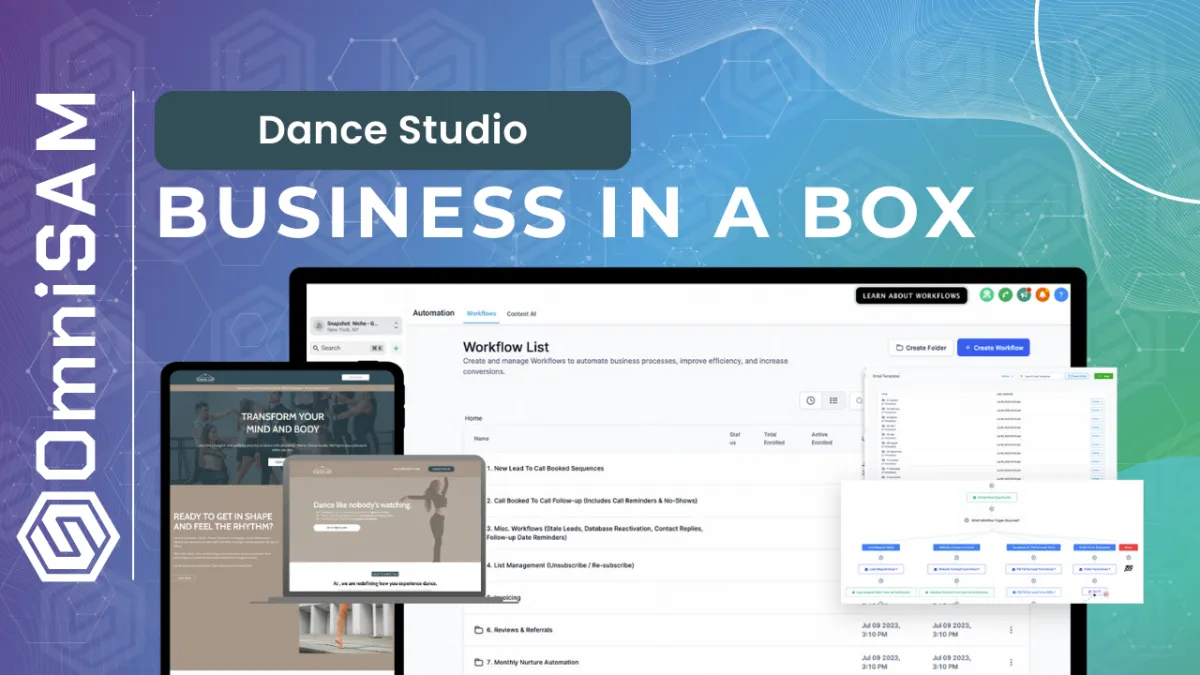Open Call Booked To Call Follow-up folder
This screenshot has width=1200, height=675.
click(591, 500)
